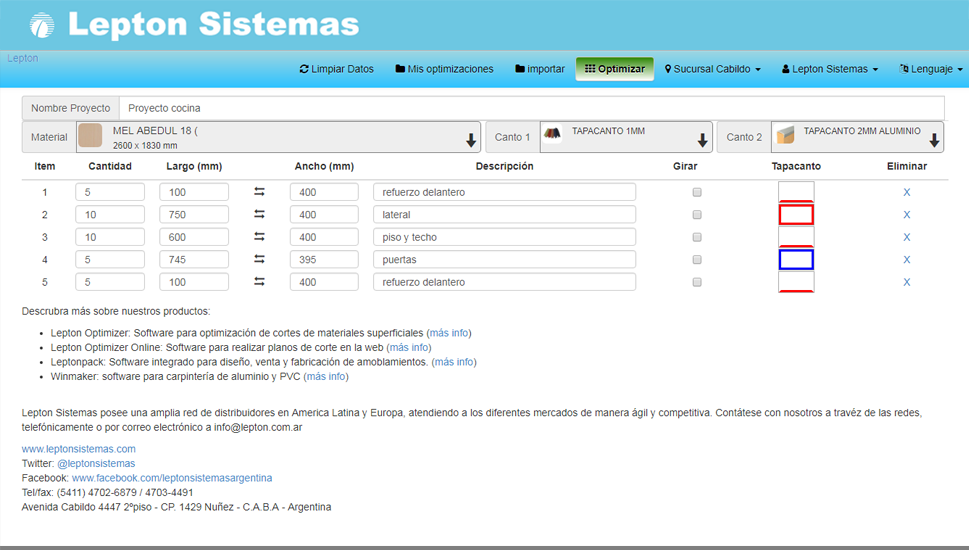969x550 pixels.
Task: Delete item 1 with its X
Action: click(907, 192)
